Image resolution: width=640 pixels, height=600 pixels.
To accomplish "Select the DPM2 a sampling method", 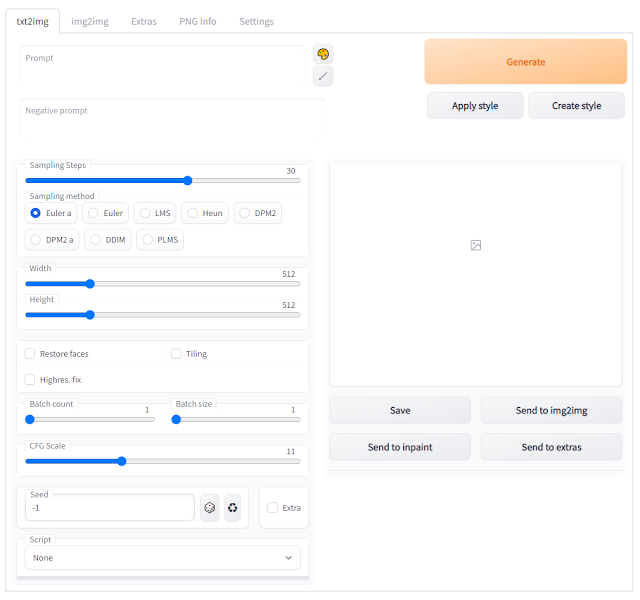I will tap(52, 240).
